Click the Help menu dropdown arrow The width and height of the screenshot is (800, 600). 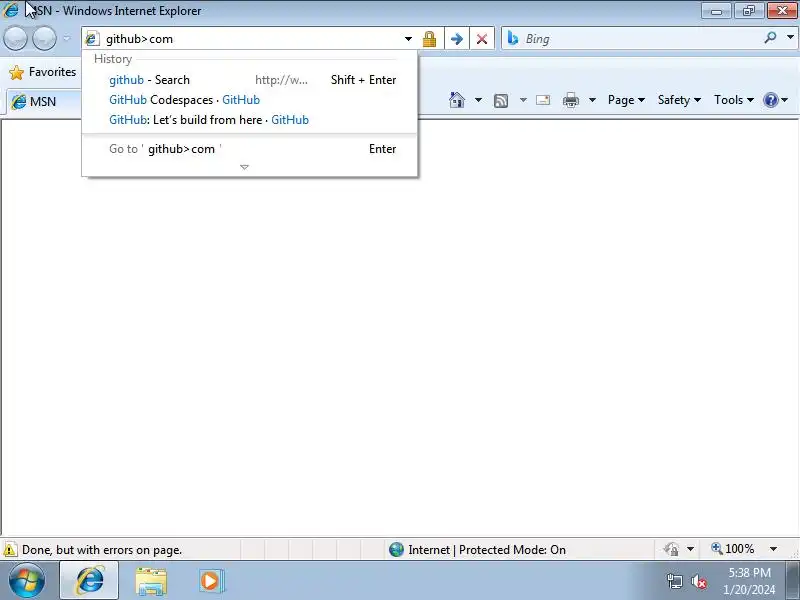(785, 100)
